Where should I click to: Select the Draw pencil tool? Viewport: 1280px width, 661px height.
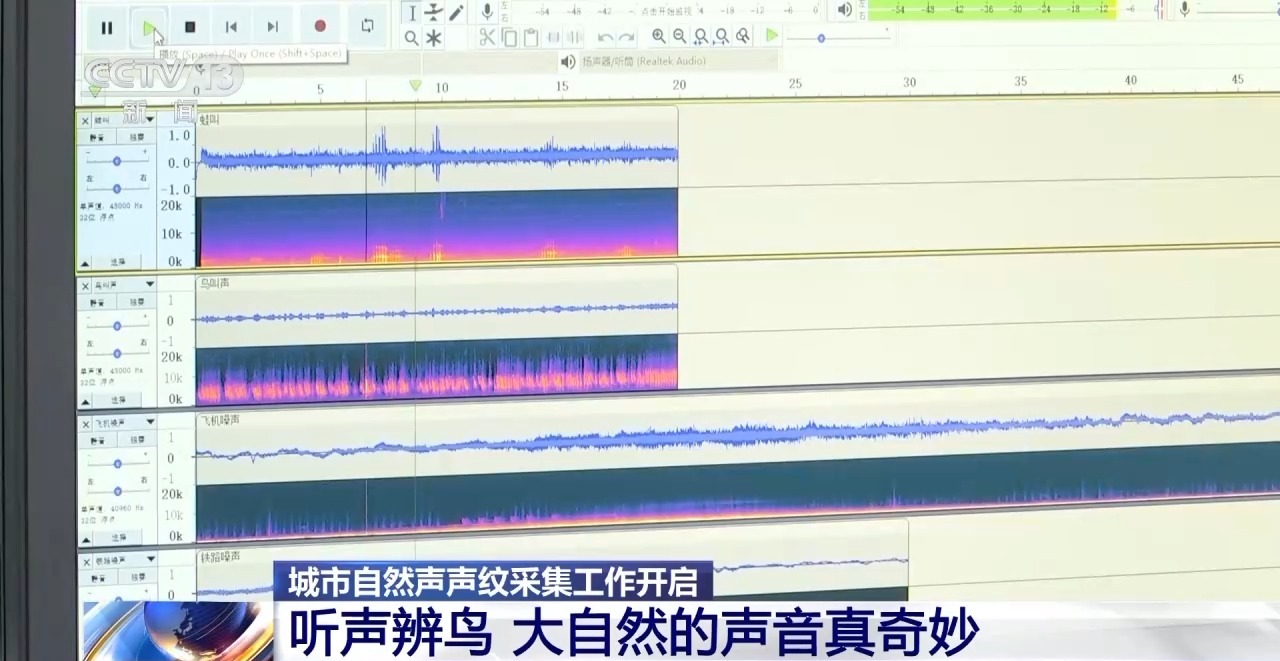pos(456,12)
